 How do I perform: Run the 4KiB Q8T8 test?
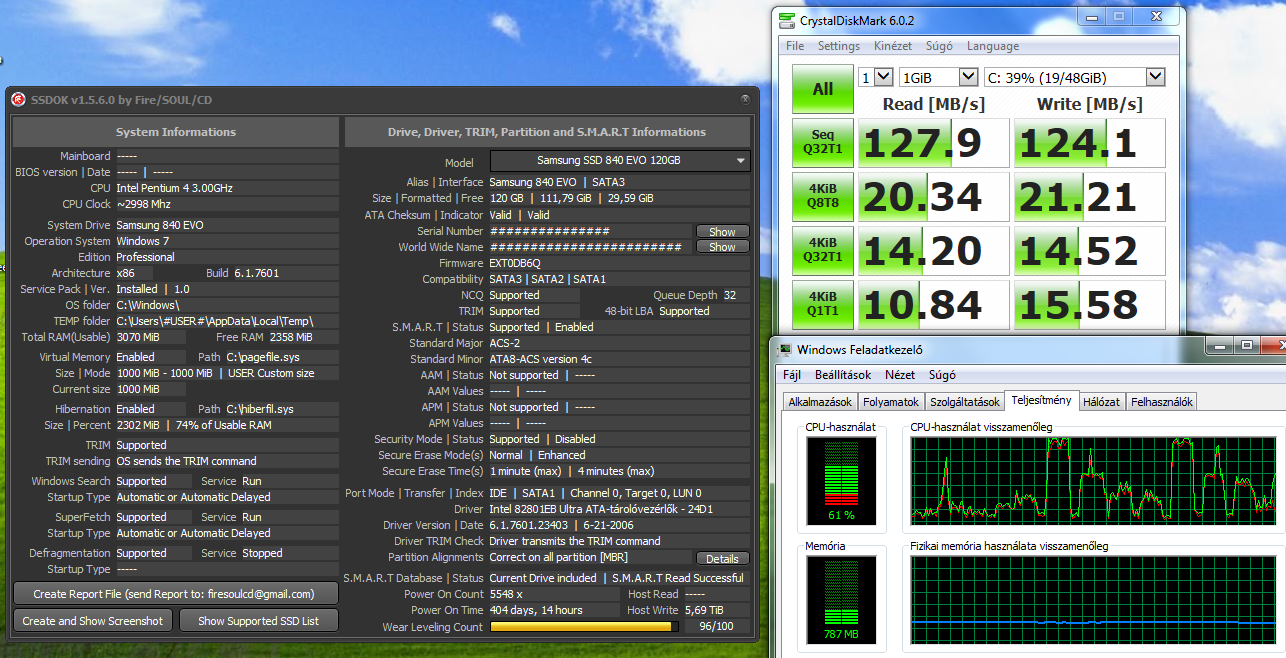point(823,196)
